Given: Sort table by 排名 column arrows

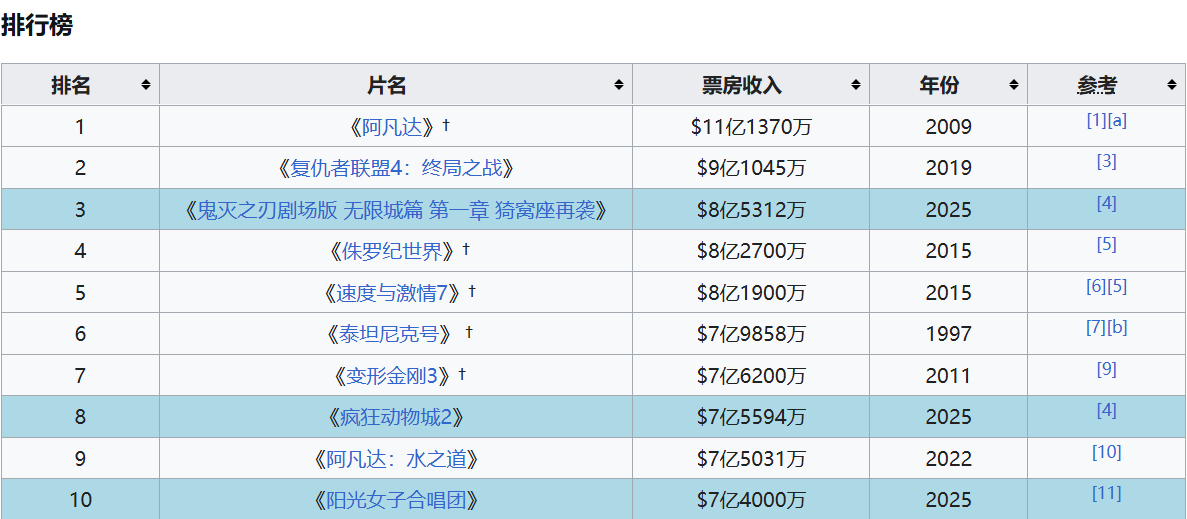Looking at the screenshot, I should 146,85.
